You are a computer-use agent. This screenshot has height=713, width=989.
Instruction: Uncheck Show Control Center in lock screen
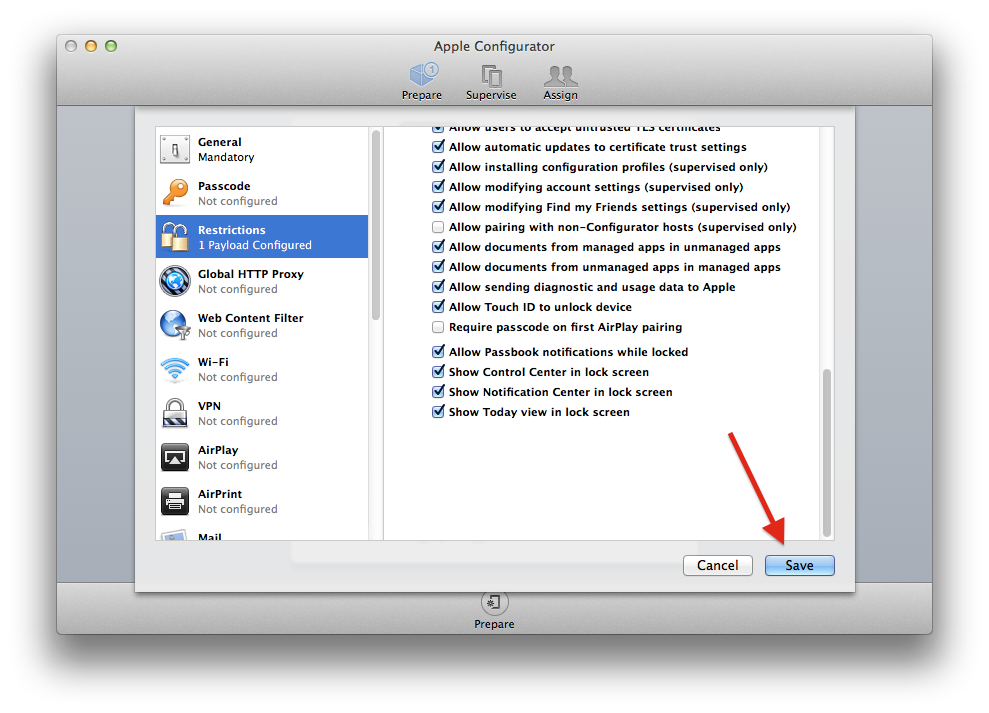click(x=438, y=372)
